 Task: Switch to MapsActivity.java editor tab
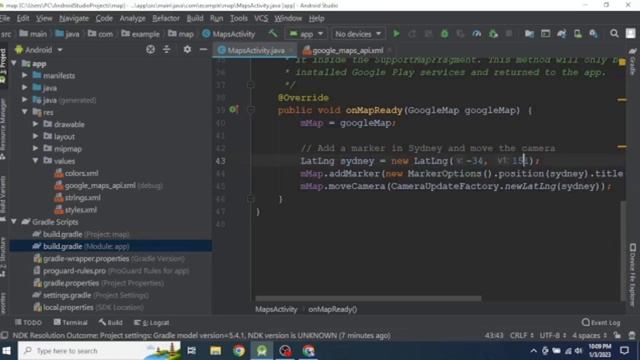(256, 50)
